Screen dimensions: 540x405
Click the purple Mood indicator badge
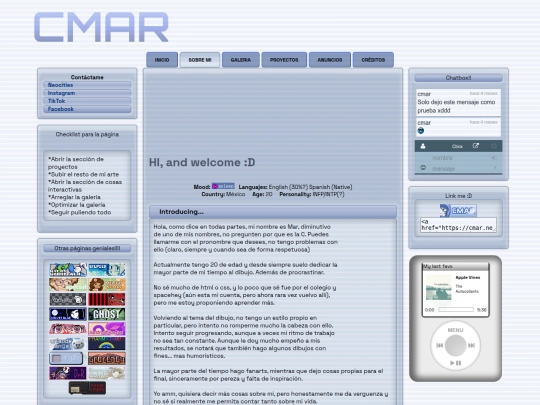coord(223,186)
